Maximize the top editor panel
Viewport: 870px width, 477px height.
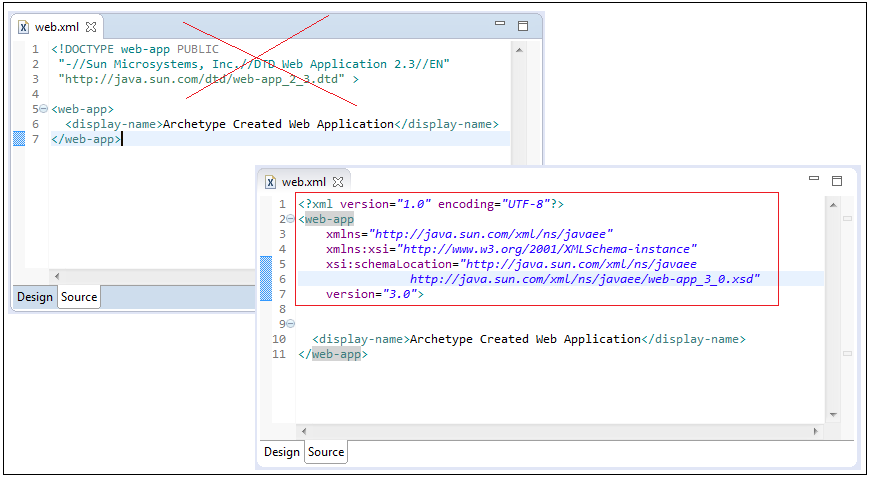(523, 26)
